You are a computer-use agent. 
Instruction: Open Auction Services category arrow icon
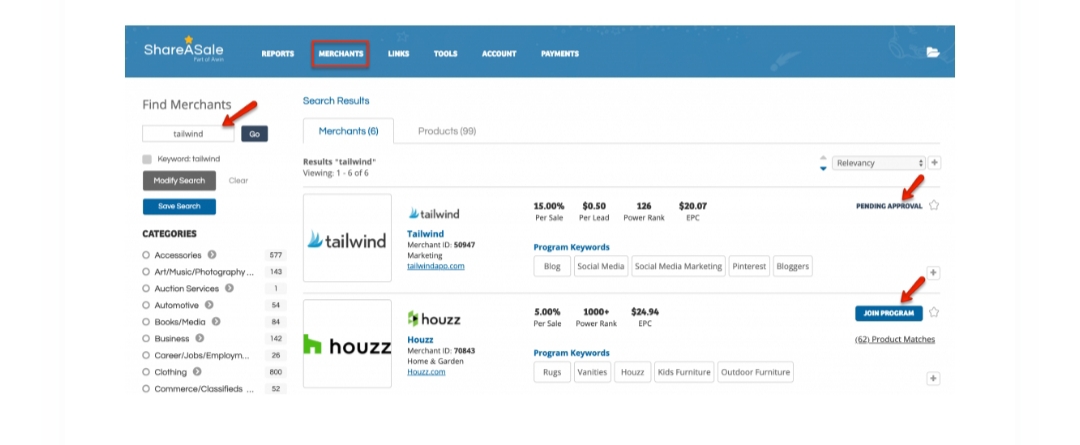(229, 289)
